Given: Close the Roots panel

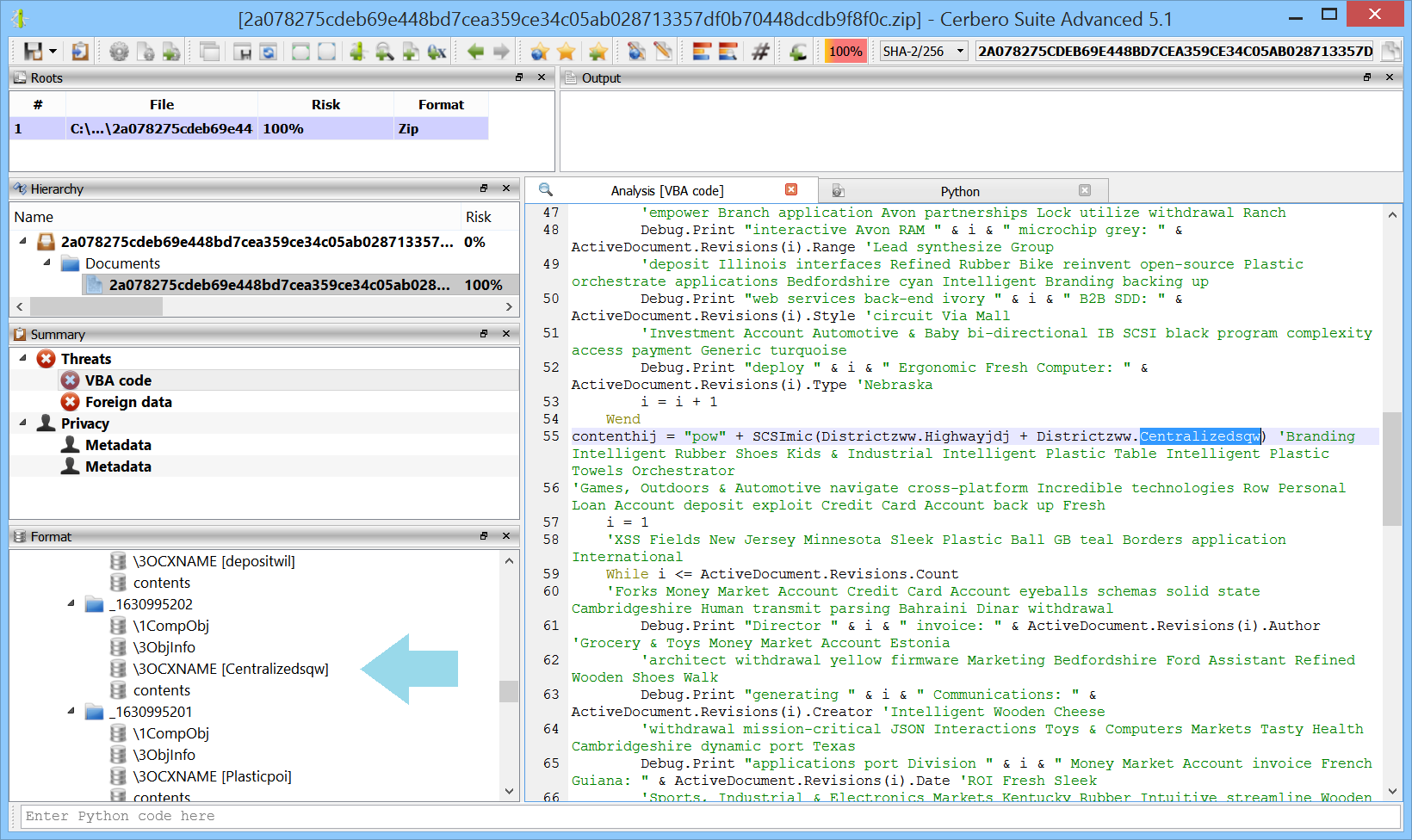Looking at the screenshot, I should click(x=542, y=77).
